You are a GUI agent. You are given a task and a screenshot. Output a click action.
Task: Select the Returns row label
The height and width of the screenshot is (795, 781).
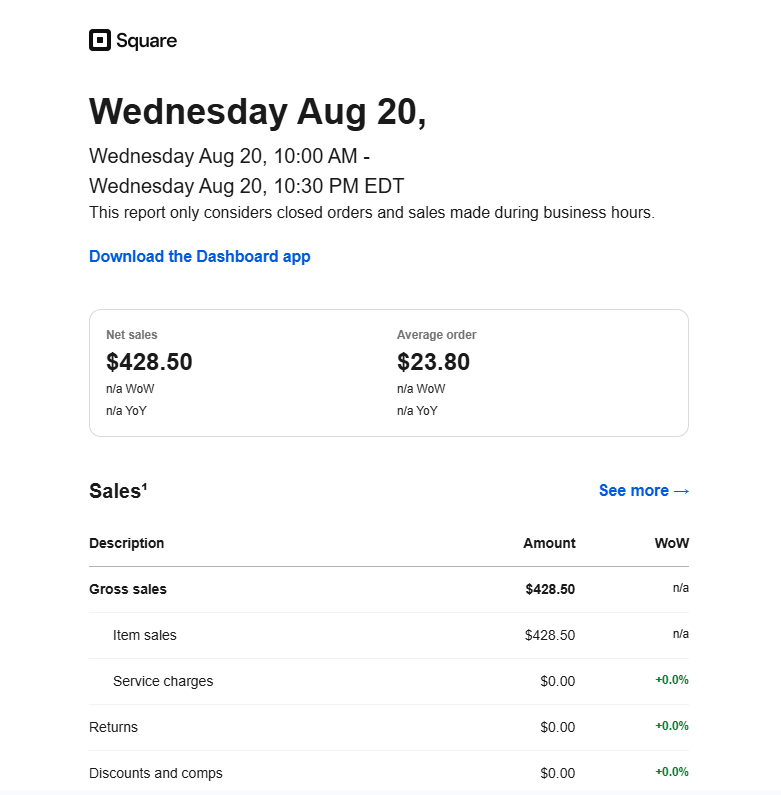[113, 727]
